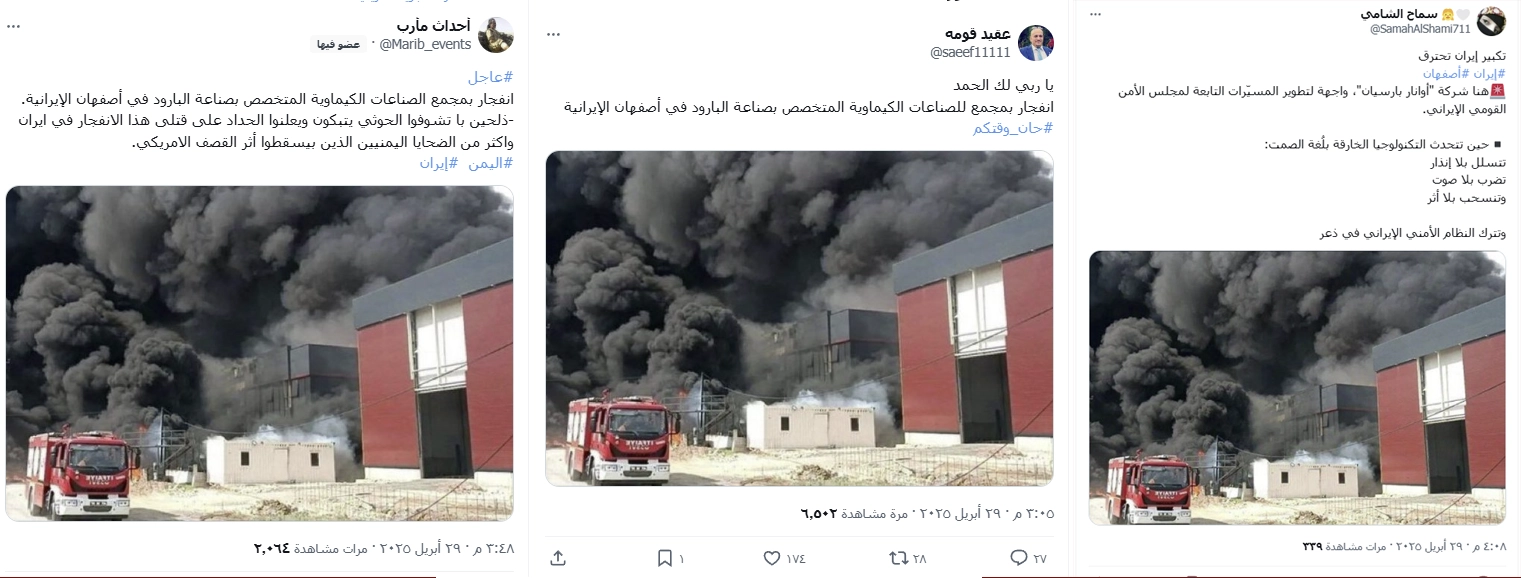The image size is (1521, 578).
Task: Open the Marib events profile avatar
Action: tap(495, 34)
